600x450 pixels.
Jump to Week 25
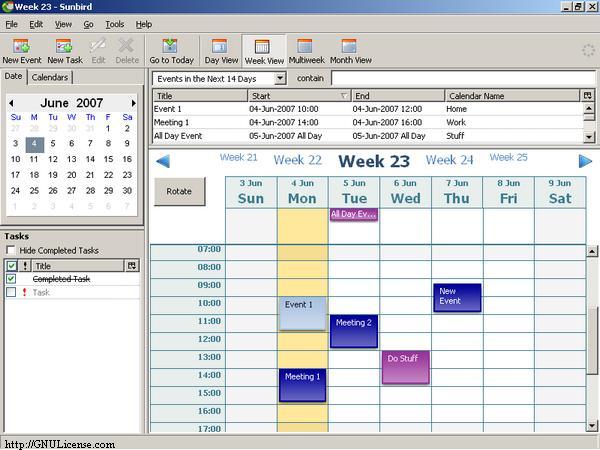509,157
